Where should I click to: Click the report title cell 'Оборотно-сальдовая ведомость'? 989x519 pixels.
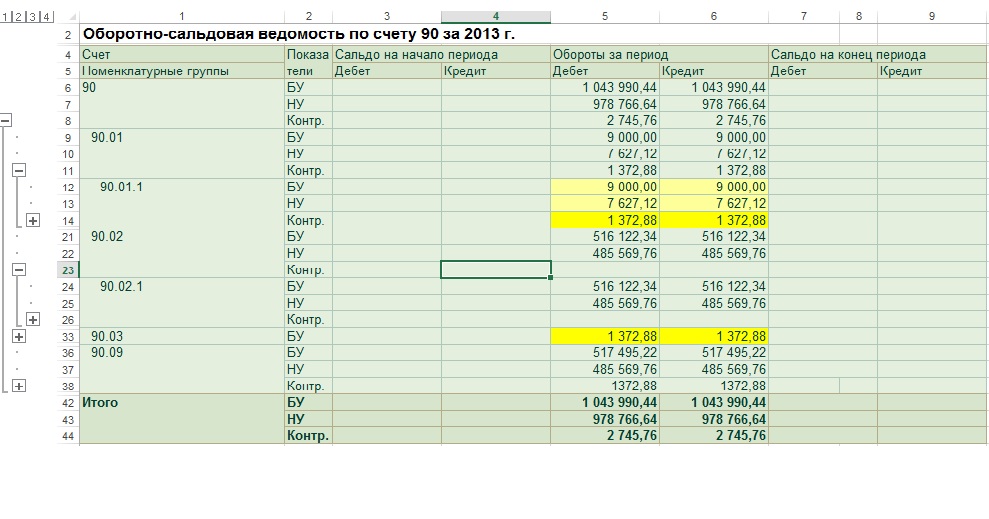click(298, 35)
